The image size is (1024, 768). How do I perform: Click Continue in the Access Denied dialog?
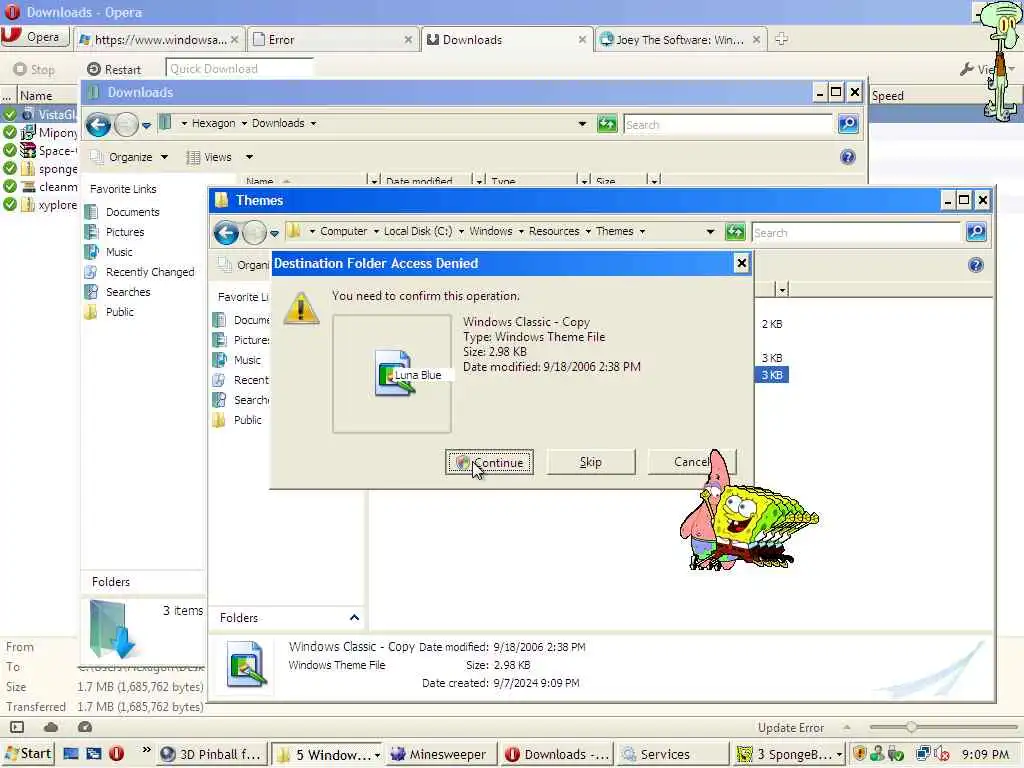[490, 462]
